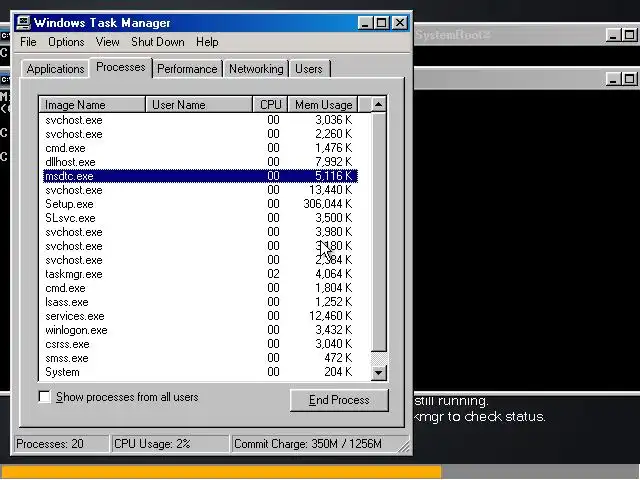
Task: Click the End Process button
Action: [339, 400]
